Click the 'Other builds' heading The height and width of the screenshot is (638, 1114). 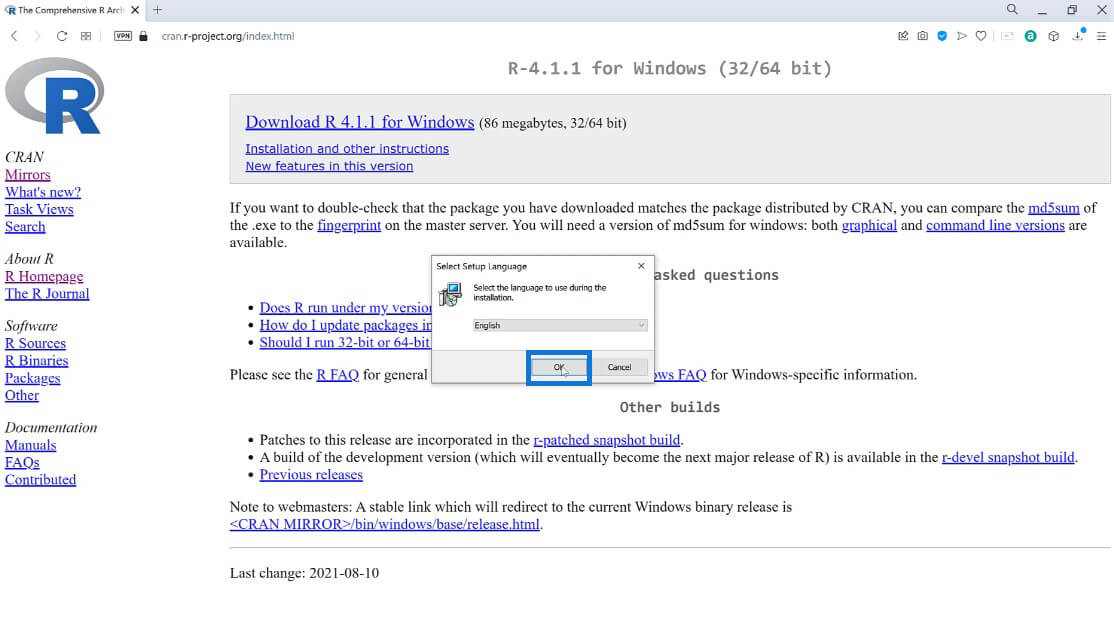click(x=669, y=407)
